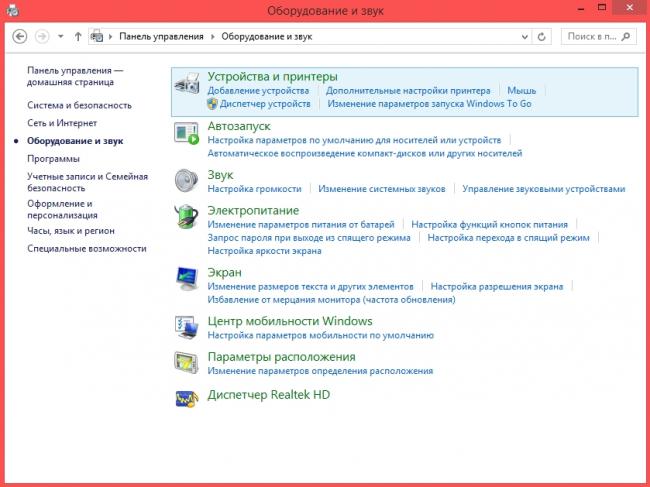Click the Forward navigation arrow
The width and height of the screenshot is (650, 487).
tap(42, 36)
